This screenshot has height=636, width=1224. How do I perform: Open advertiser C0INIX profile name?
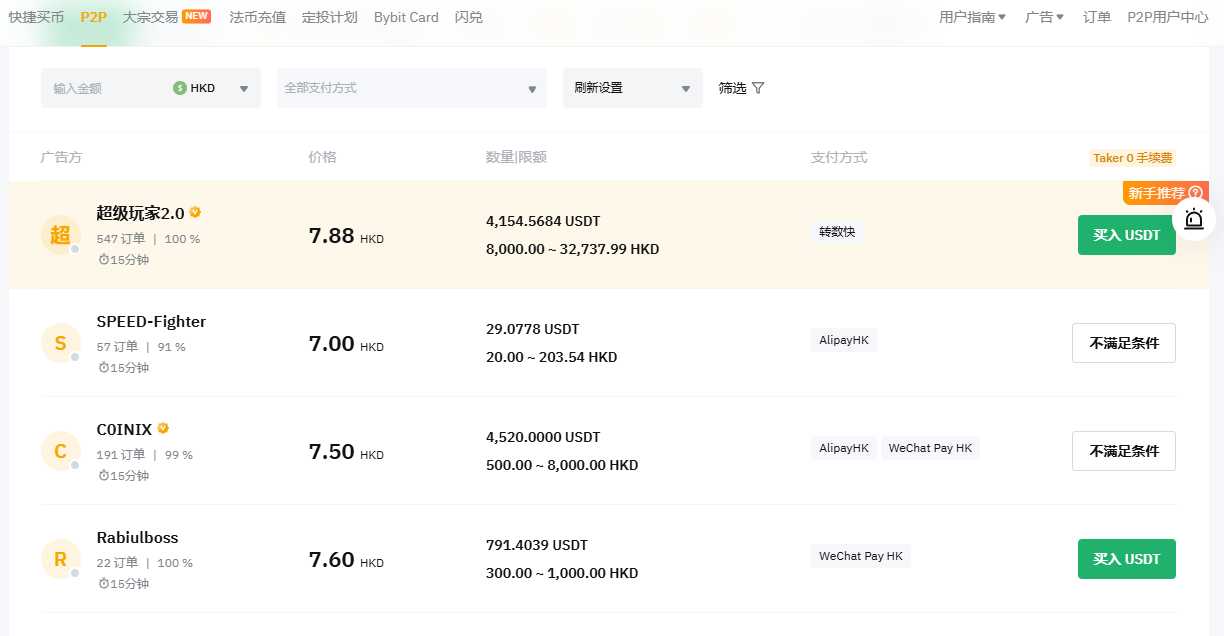125,429
